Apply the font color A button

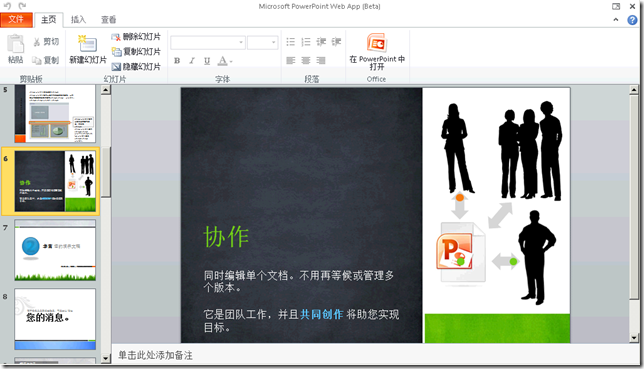(222, 61)
